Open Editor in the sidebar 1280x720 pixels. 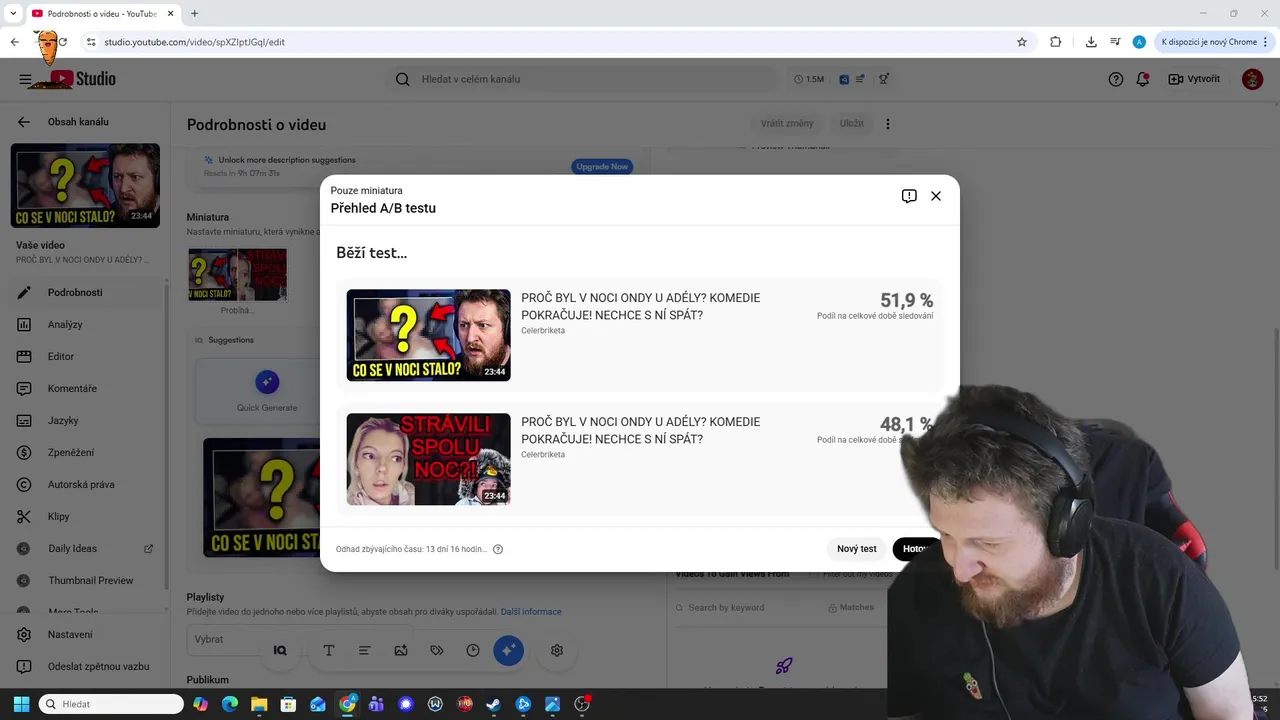point(85,356)
